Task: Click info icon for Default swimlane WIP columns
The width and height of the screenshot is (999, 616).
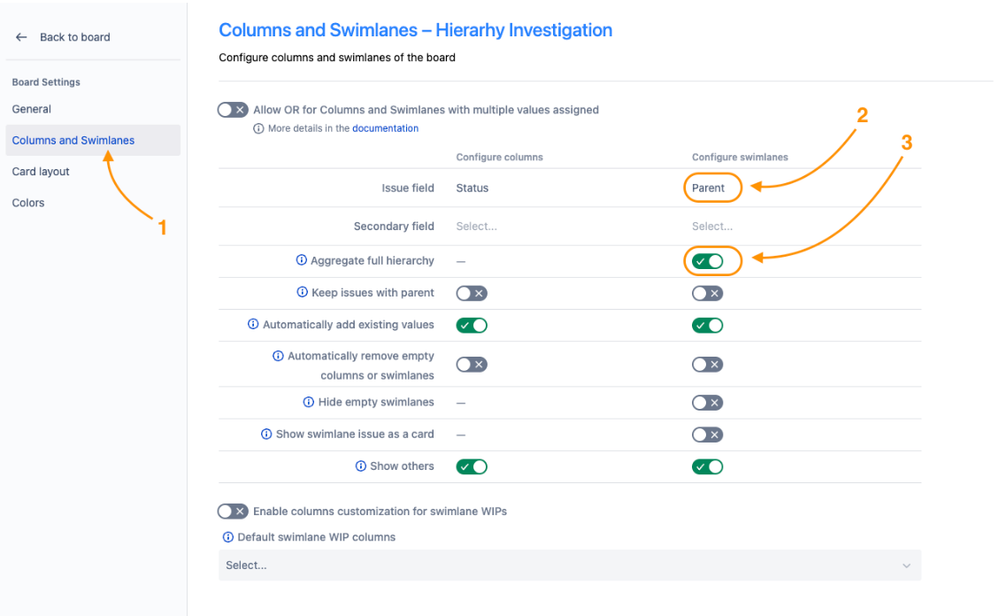Action: (228, 537)
